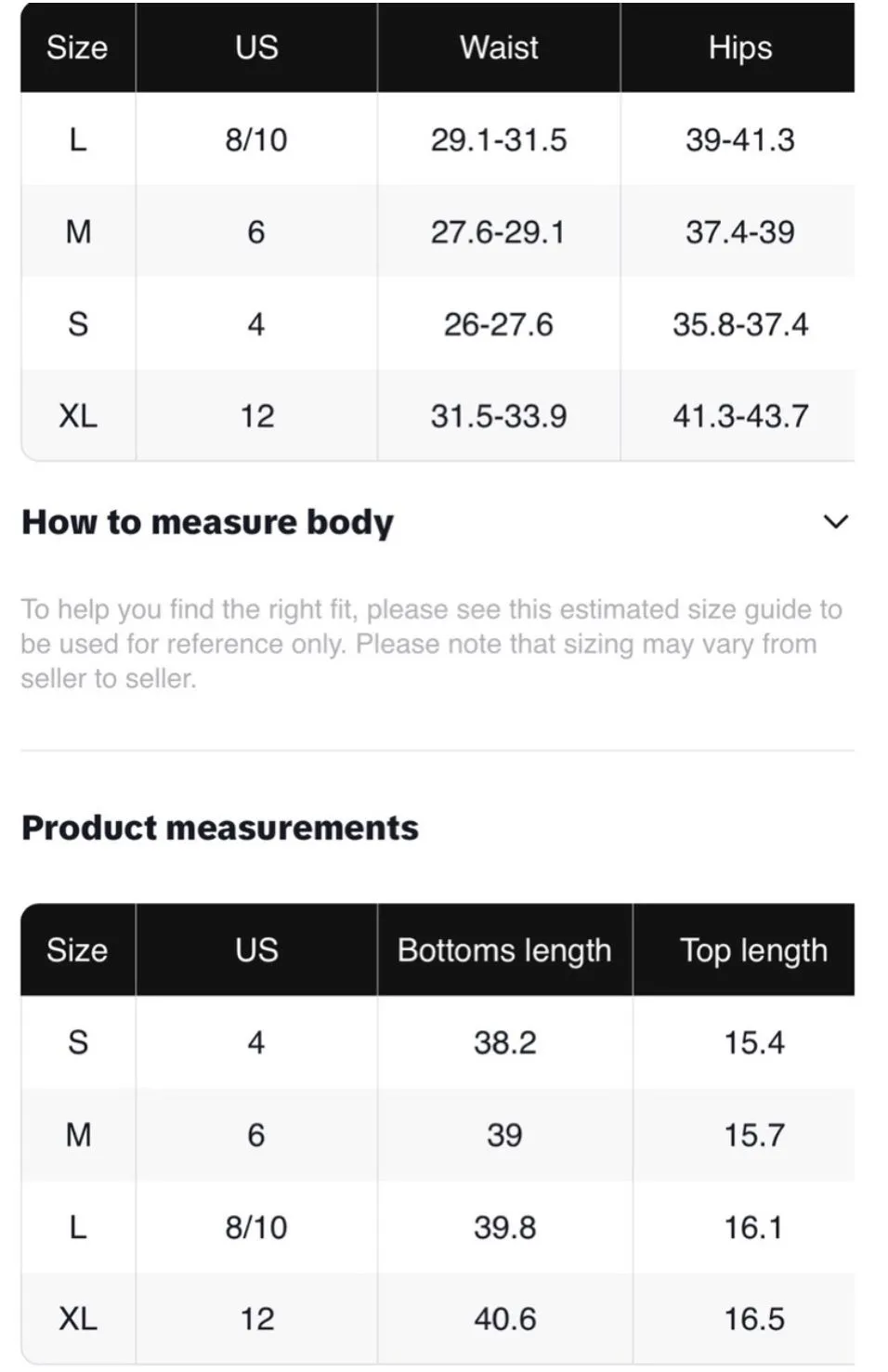Select bottoms length 38.2 cell
The height and width of the screenshot is (1372, 888).
[504, 1042]
